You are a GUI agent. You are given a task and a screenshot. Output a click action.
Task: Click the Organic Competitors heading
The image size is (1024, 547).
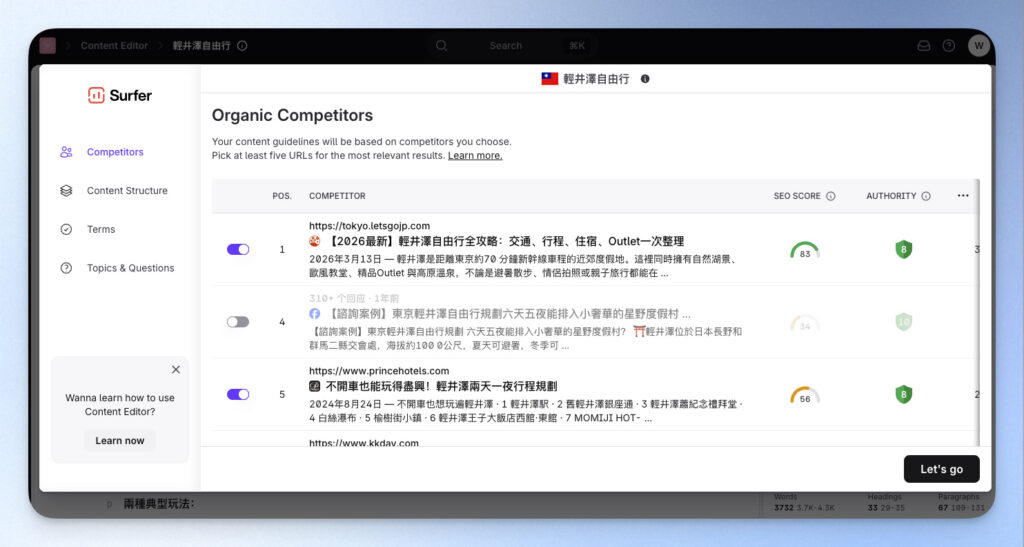(x=292, y=116)
